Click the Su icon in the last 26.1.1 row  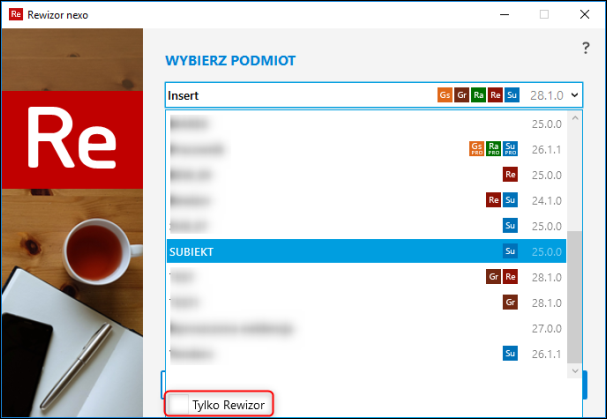510,353
